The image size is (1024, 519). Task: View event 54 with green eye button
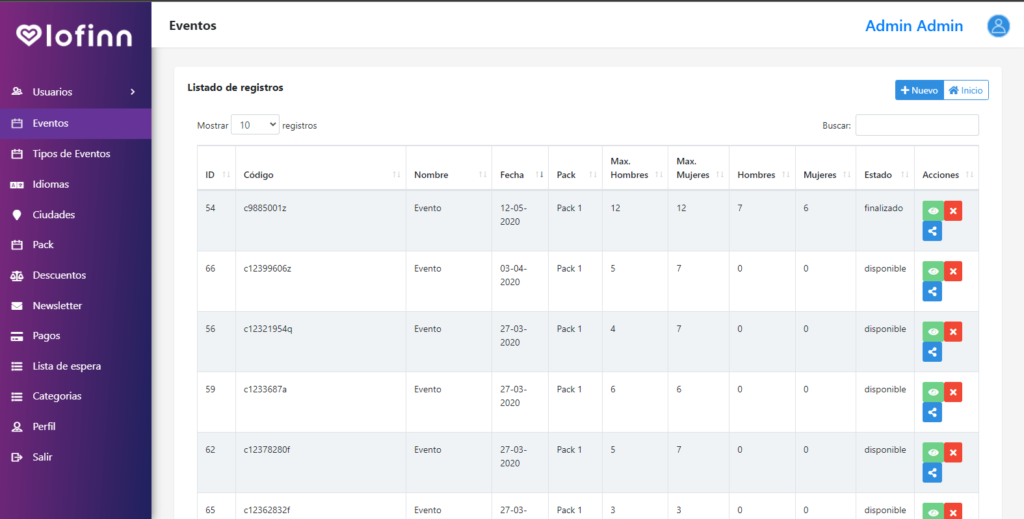933,211
